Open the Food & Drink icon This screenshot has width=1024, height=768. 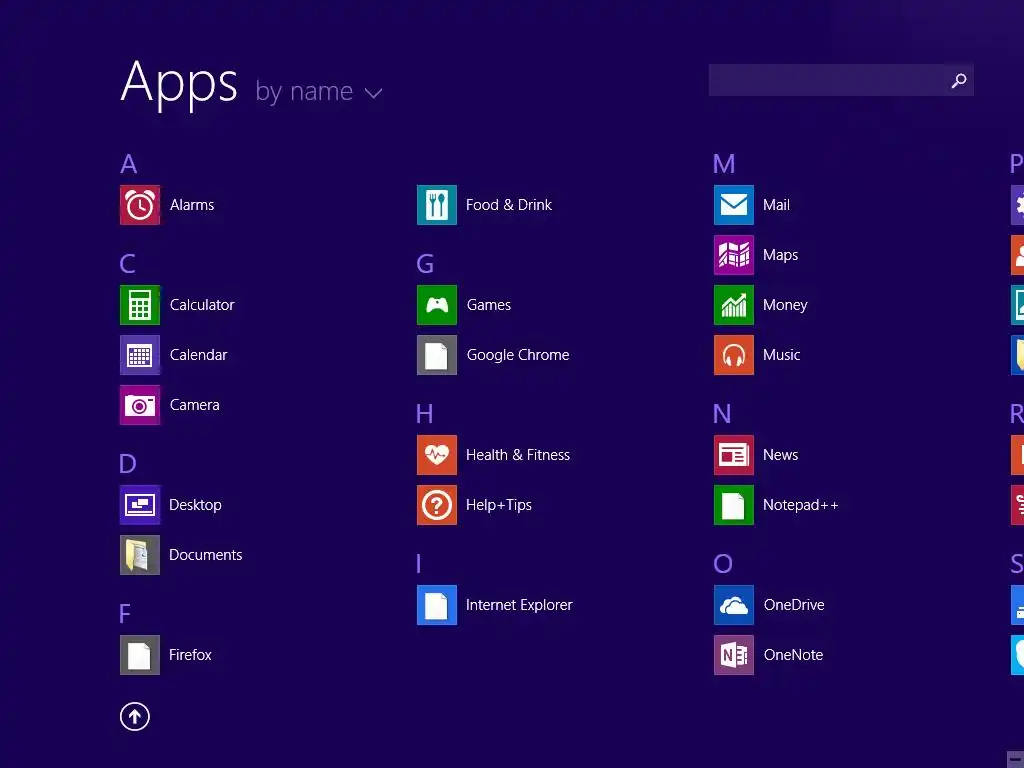click(x=437, y=205)
